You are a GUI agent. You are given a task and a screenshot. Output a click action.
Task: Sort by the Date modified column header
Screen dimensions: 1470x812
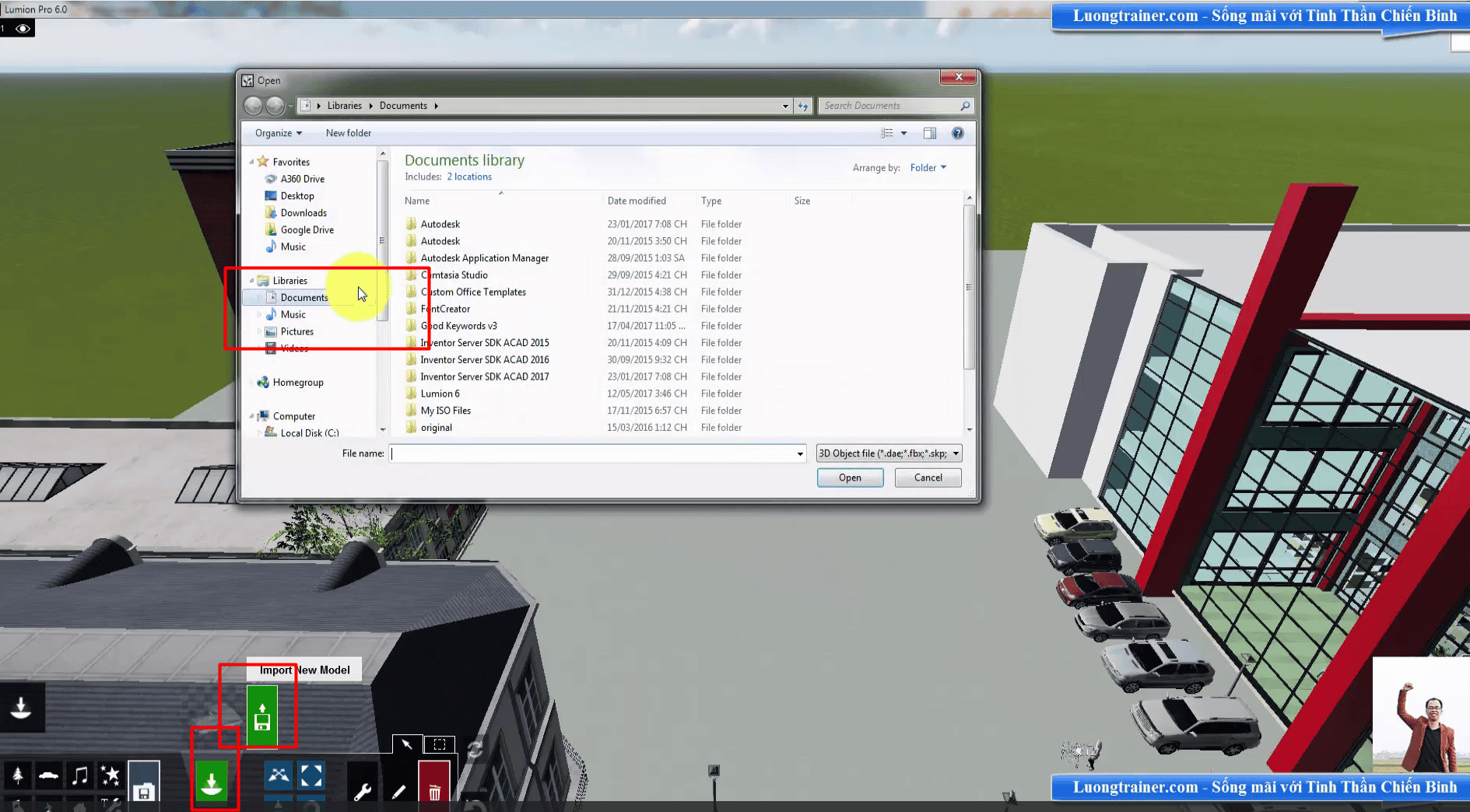click(637, 201)
